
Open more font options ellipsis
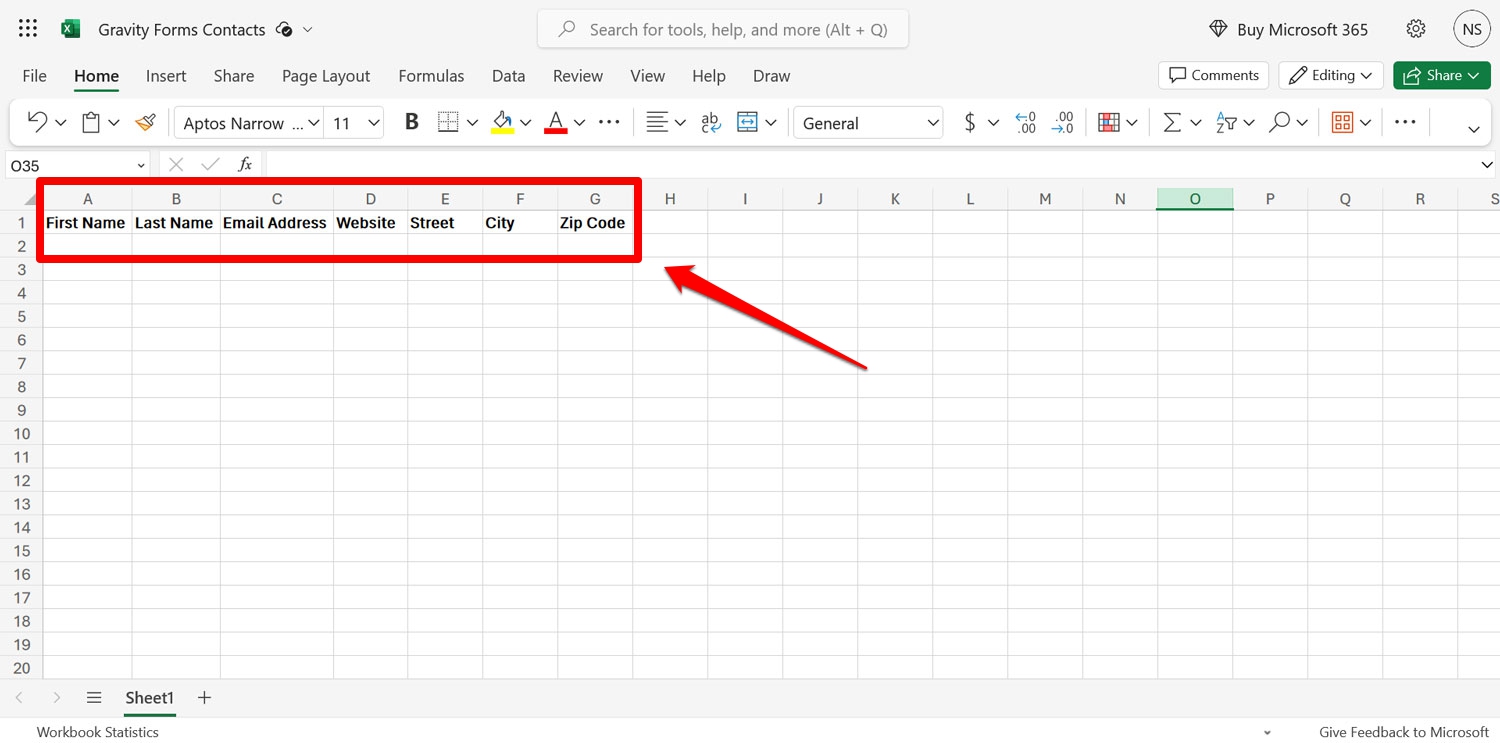point(609,122)
